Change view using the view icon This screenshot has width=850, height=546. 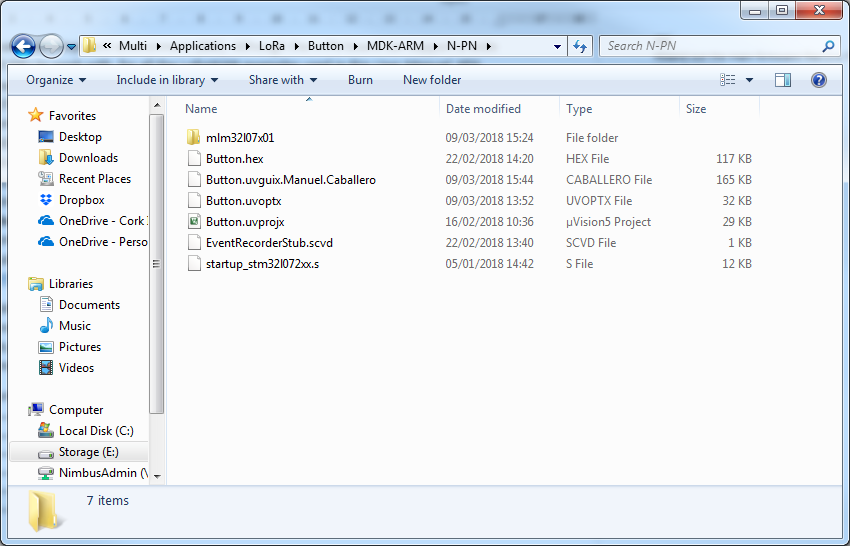(727, 80)
